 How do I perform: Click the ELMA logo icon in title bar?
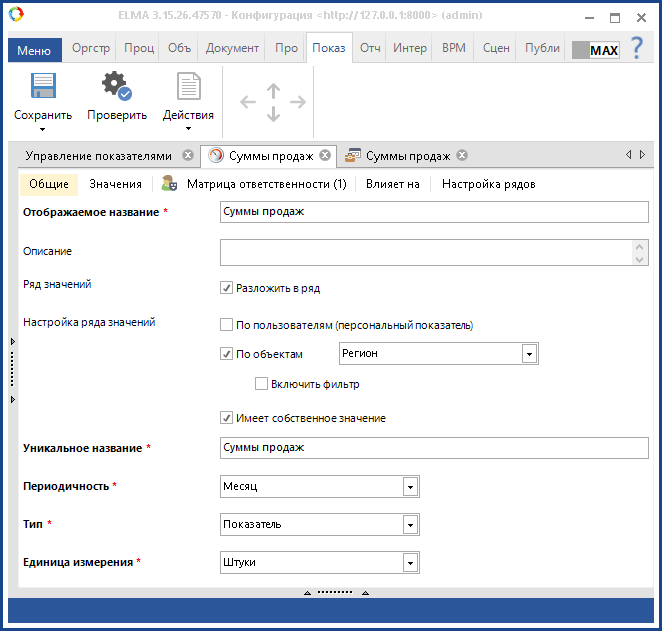[14, 17]
